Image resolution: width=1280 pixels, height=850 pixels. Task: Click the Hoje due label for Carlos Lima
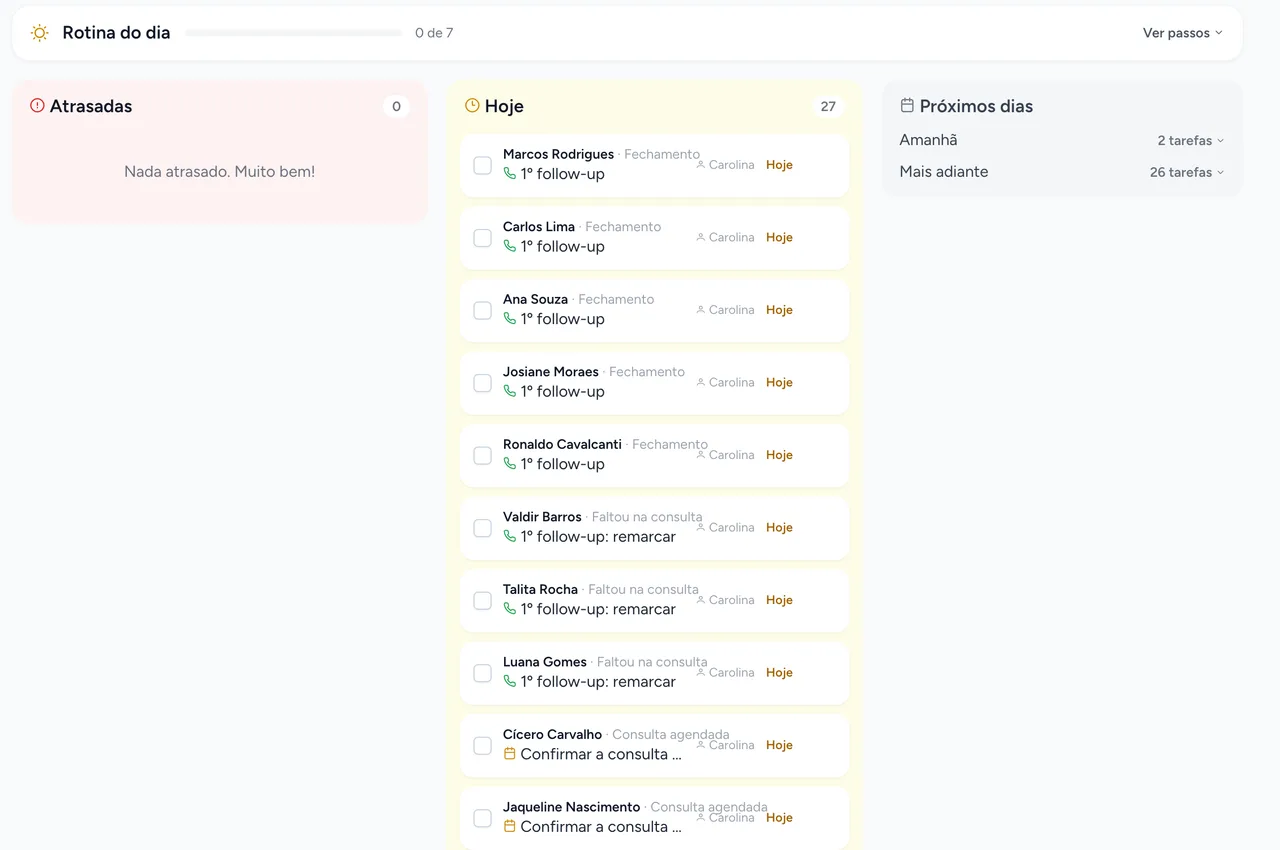779,237
